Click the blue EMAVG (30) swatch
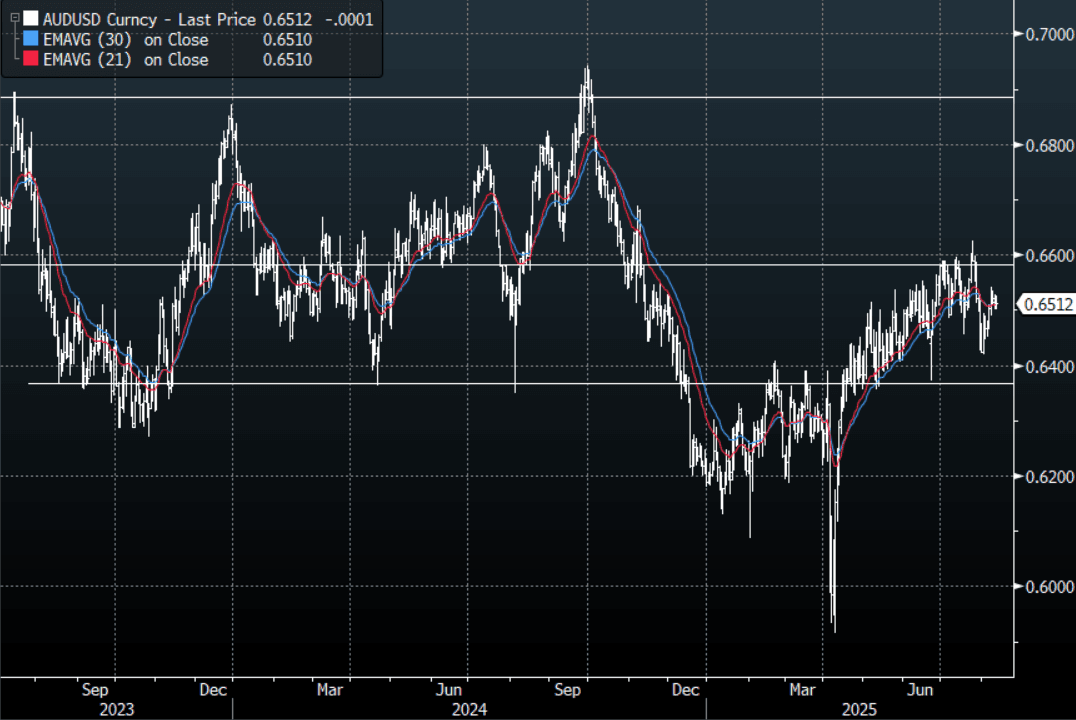 [31, 40]
